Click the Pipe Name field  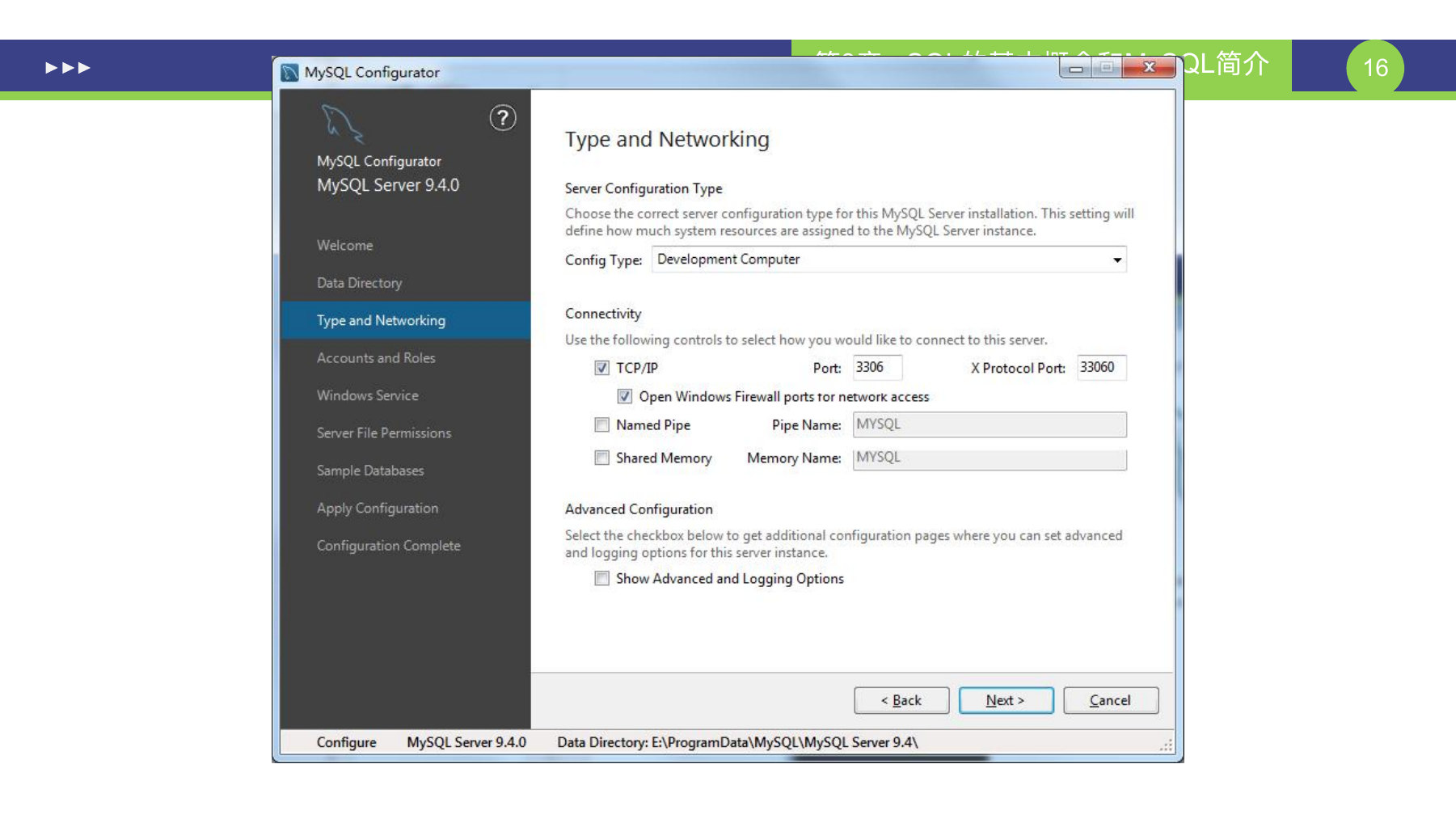(990, 424)
